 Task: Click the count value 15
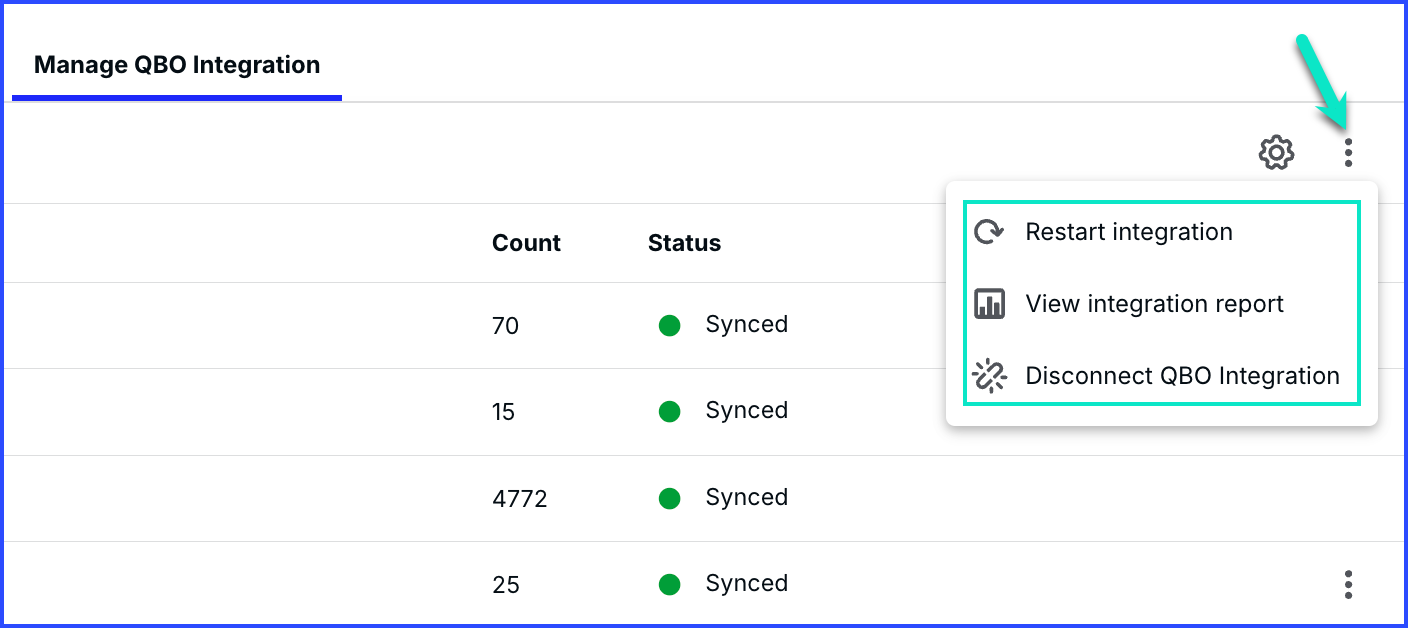point(503,411)
